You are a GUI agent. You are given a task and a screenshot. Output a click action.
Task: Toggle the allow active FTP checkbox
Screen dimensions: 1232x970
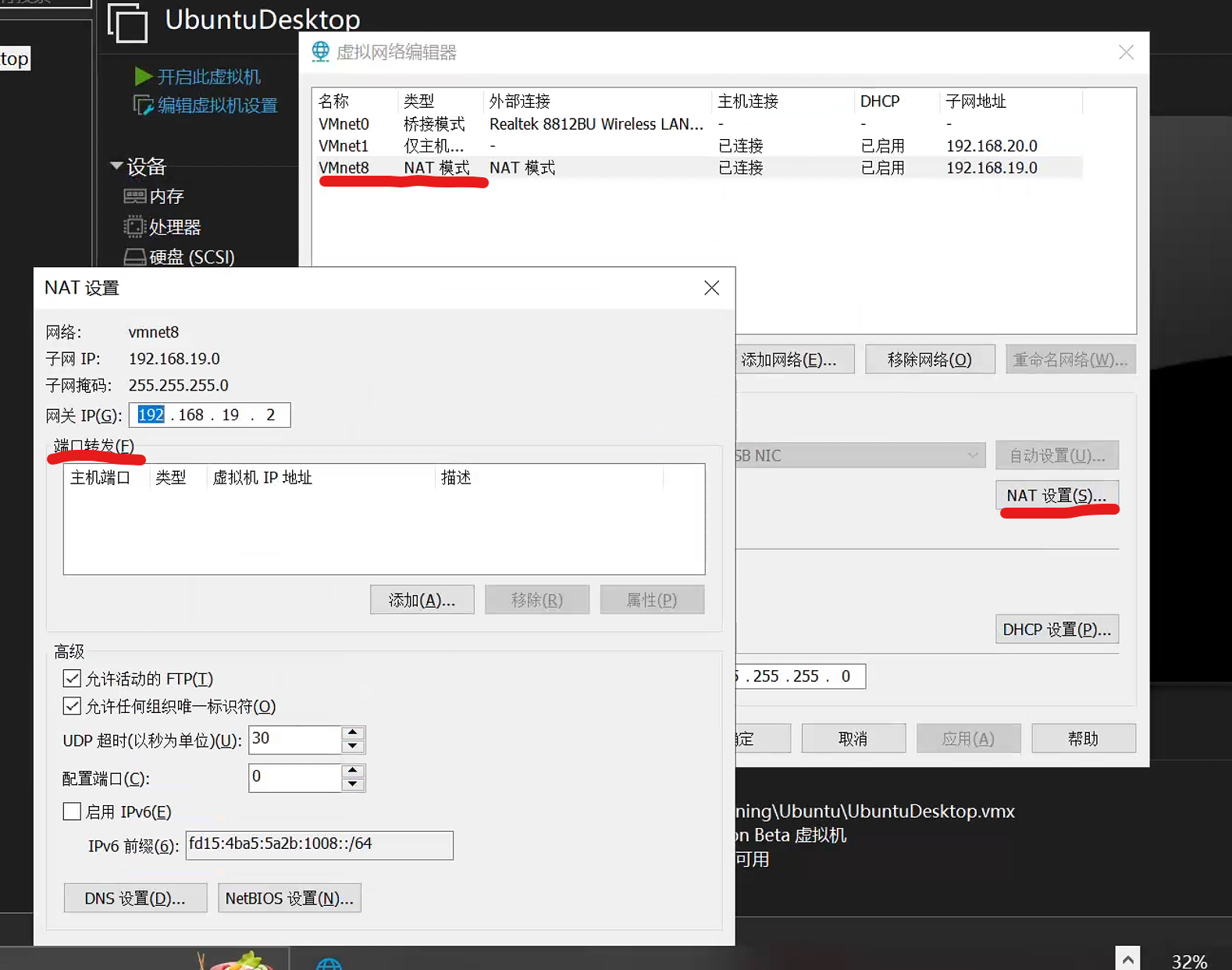click(72, 679)
